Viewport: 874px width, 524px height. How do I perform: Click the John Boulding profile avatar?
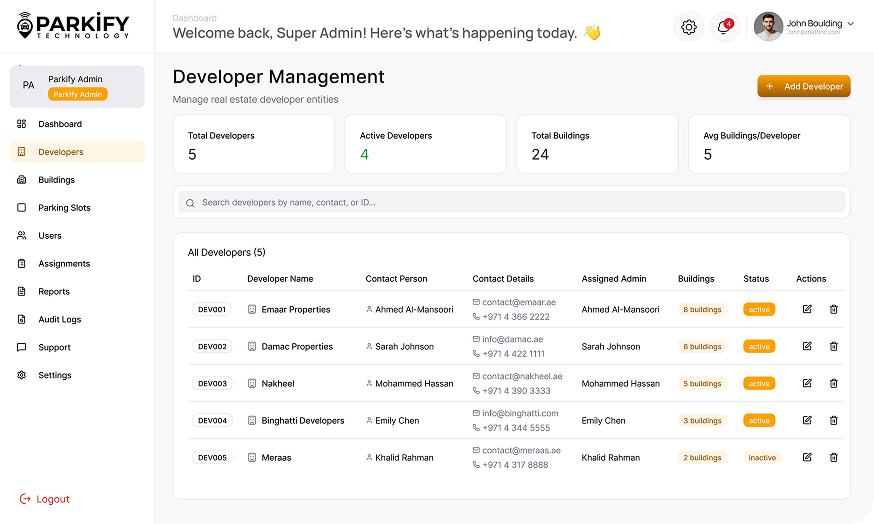click(x=768, y=27)
